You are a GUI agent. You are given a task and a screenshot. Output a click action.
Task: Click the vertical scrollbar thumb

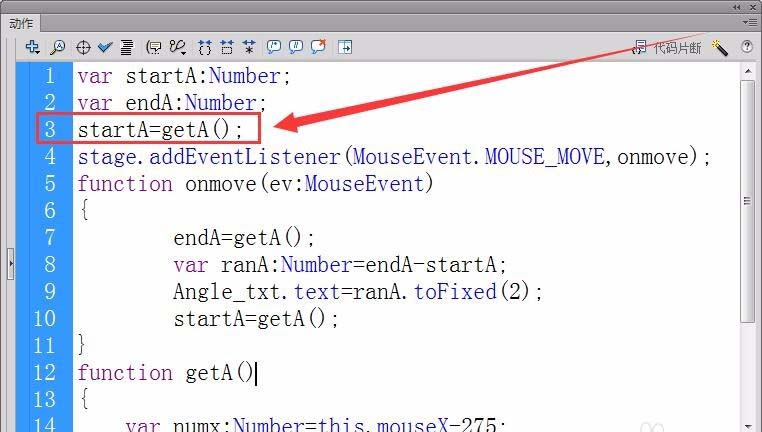coord(747,201)
